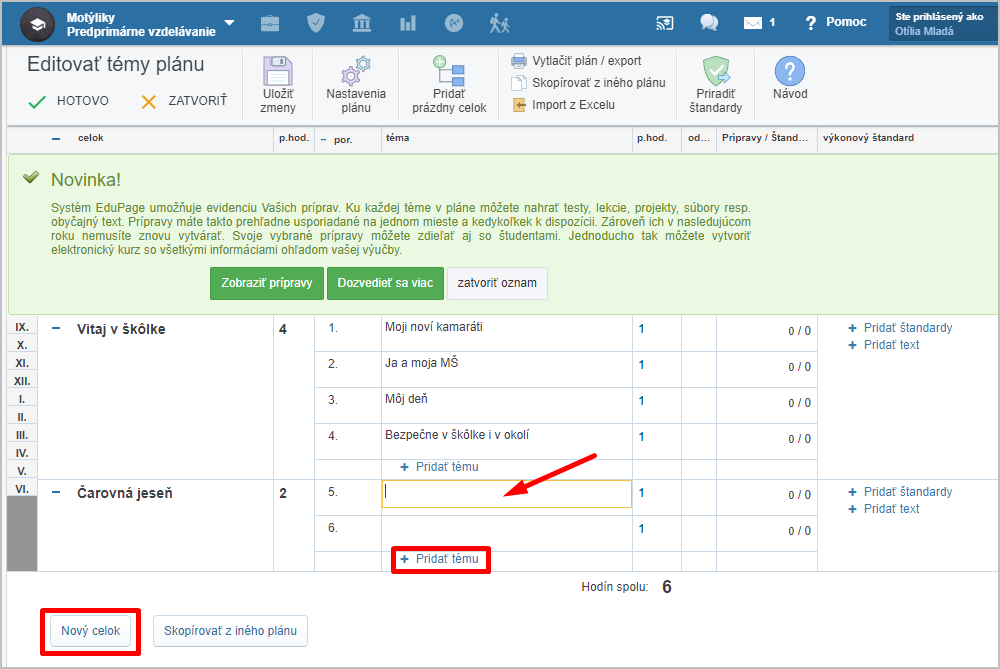
Task: Click Skopírovať z iného plánu in toolbar
Action: (x=589, y=83)
